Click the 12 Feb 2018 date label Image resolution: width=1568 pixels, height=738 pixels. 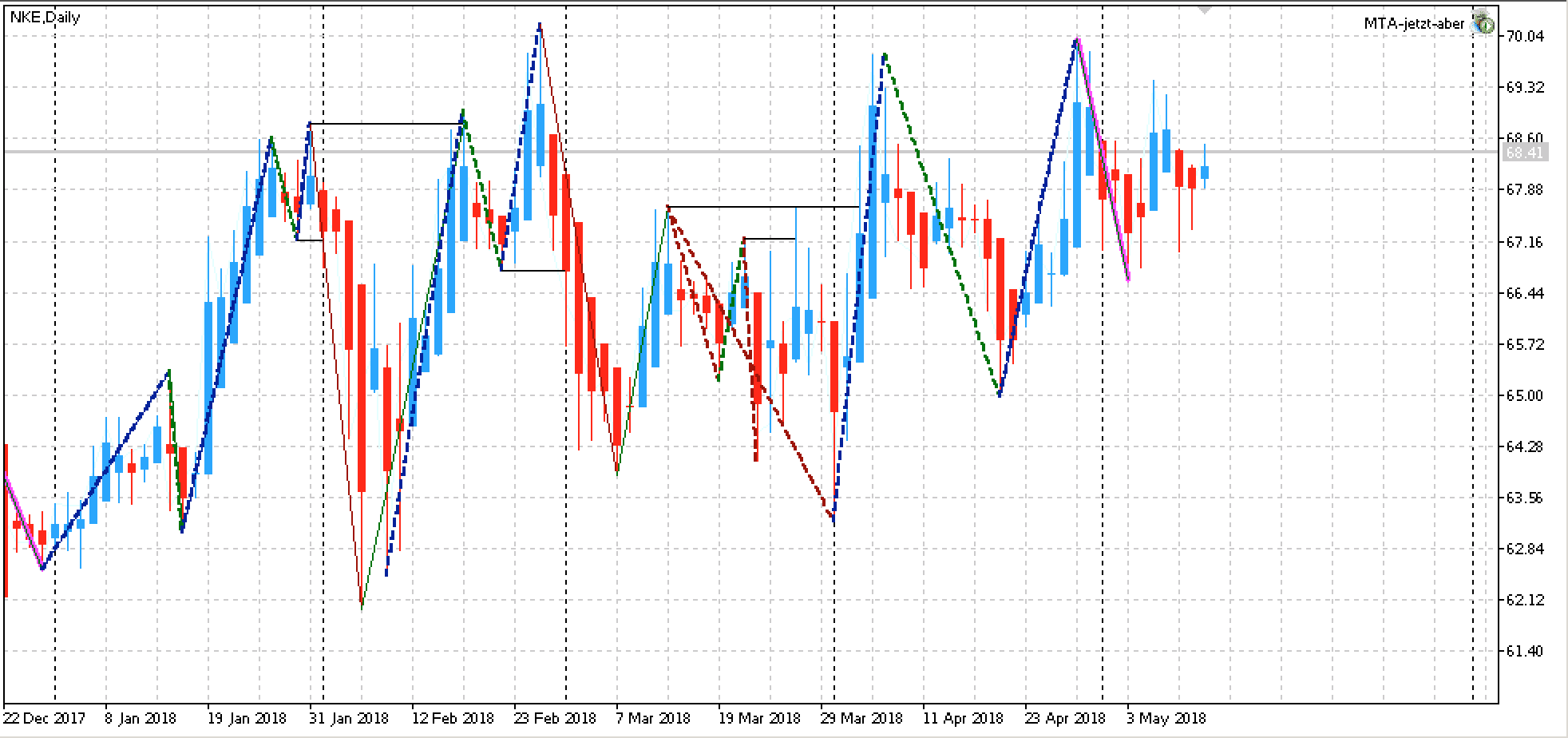(453, 718)
